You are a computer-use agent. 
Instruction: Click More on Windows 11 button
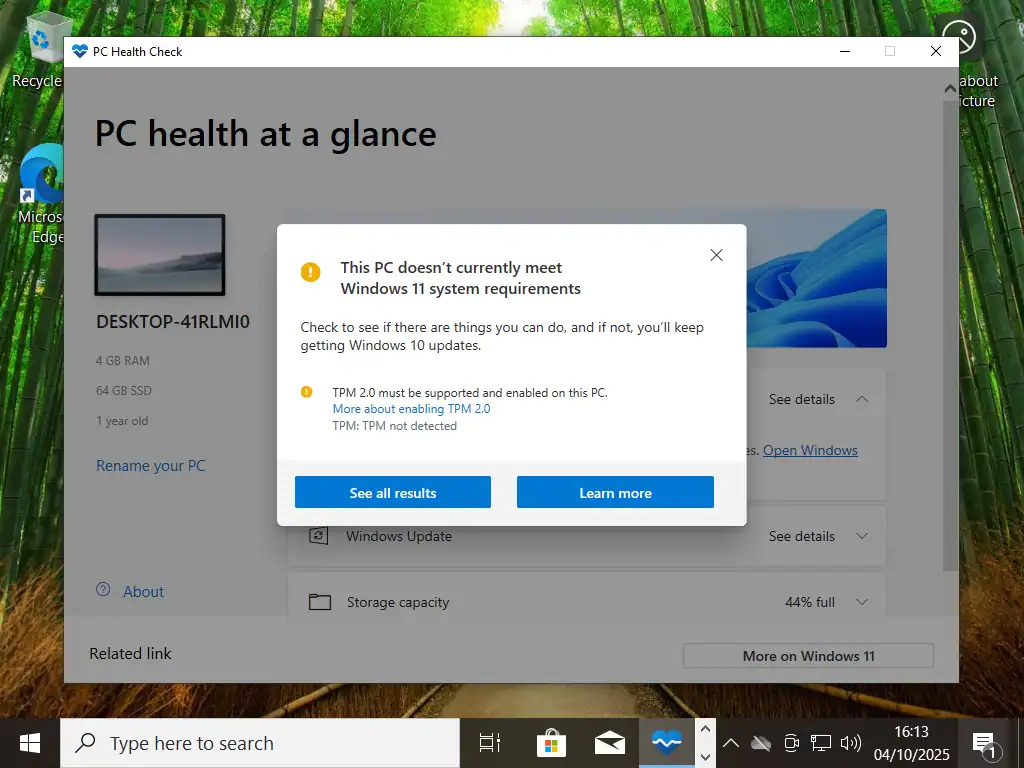[x=808, y=656]
